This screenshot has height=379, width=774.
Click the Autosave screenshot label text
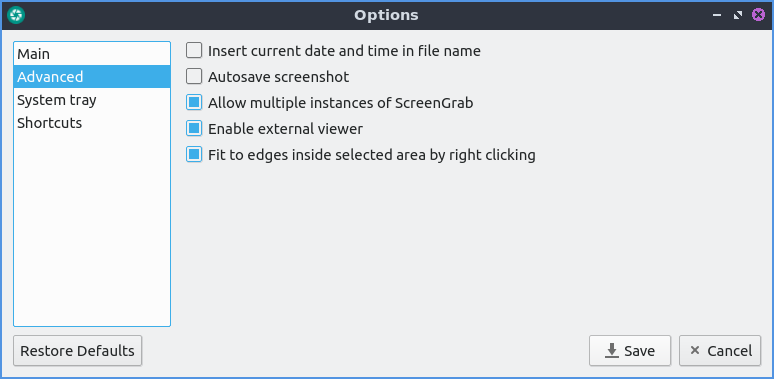pyautogui.click(x=278, y=77)
